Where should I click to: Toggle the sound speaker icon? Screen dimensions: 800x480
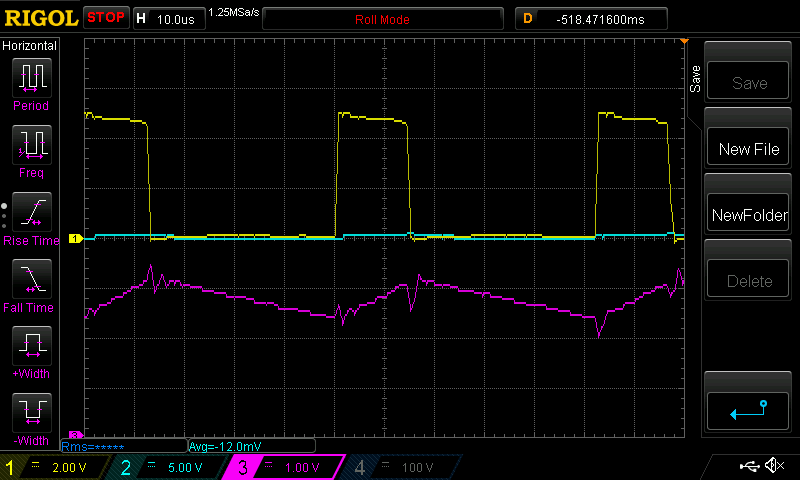[773, 466]
